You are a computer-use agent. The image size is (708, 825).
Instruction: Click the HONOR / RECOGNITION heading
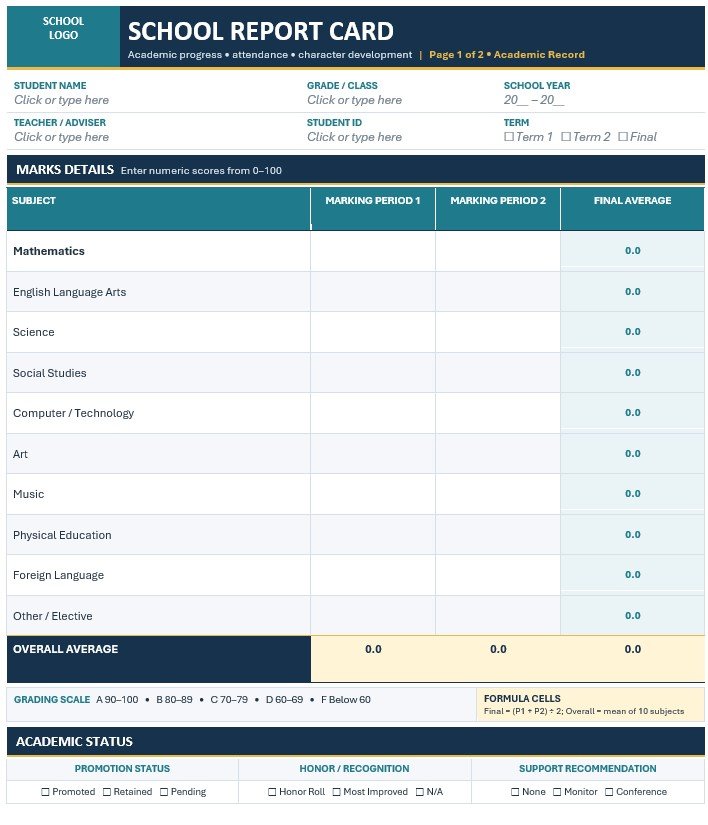[x=354, y=769]
